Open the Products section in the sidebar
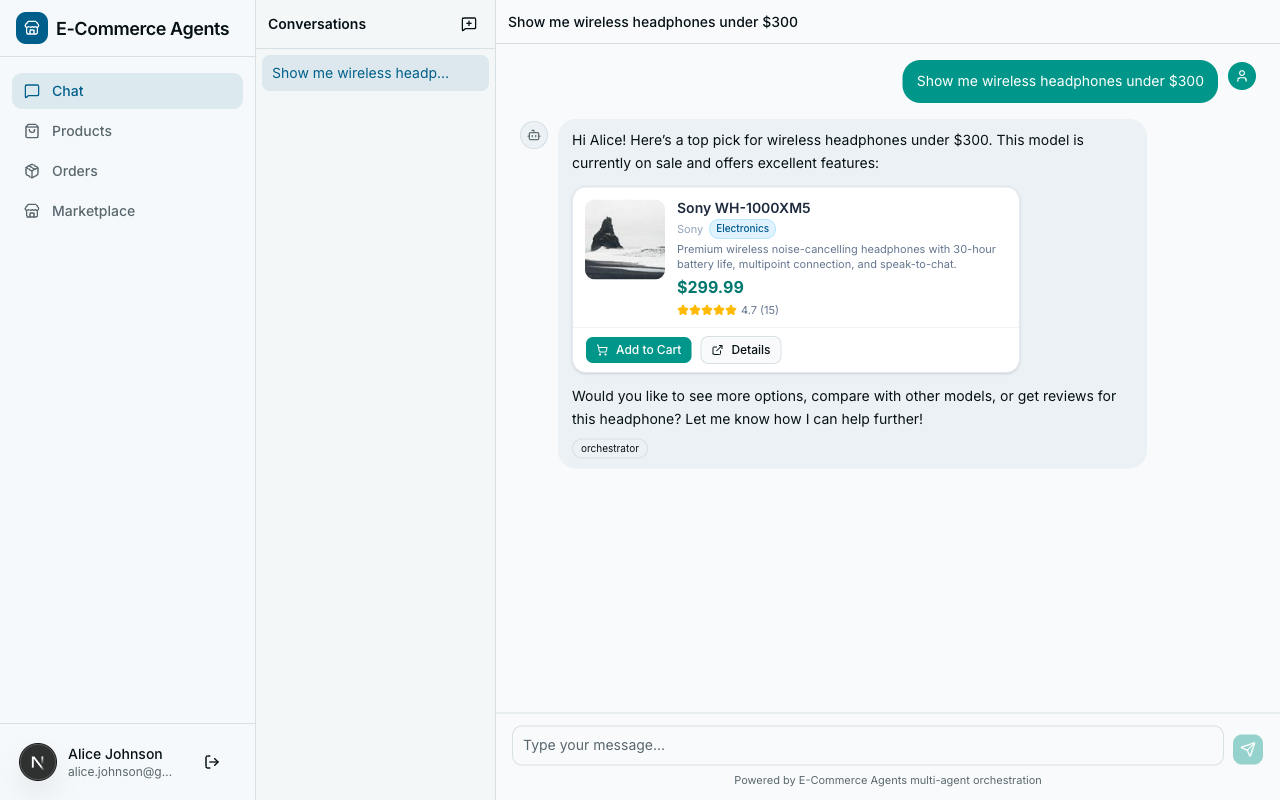This screenshot has width=1280, height=800. [81, 131]
